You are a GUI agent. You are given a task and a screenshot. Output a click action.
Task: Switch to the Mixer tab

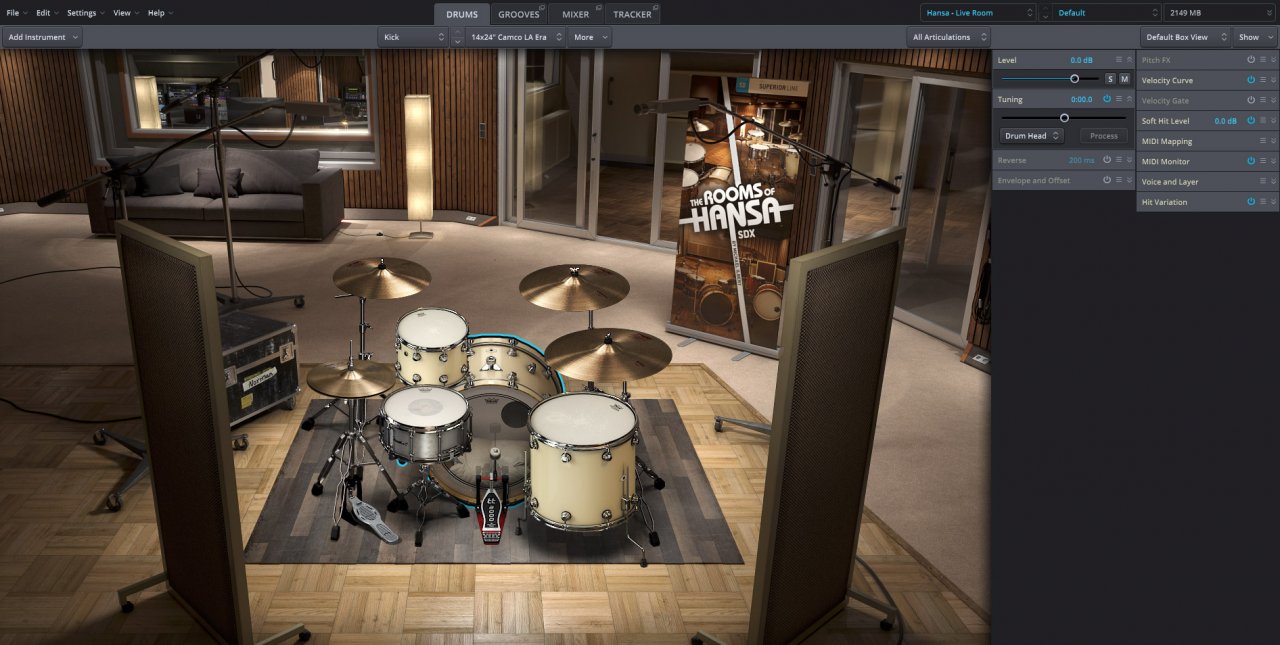pyautogui.click(x=576, y=14)
